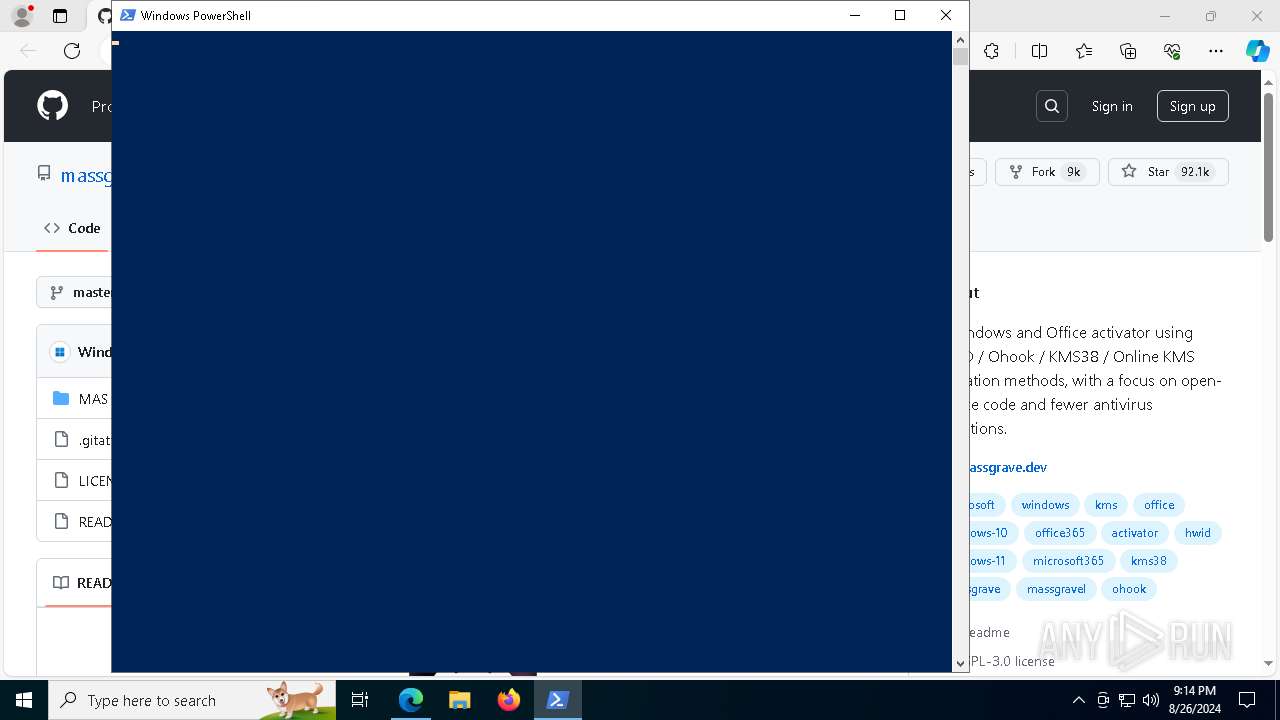Click the office365 topic tag

1060,533
